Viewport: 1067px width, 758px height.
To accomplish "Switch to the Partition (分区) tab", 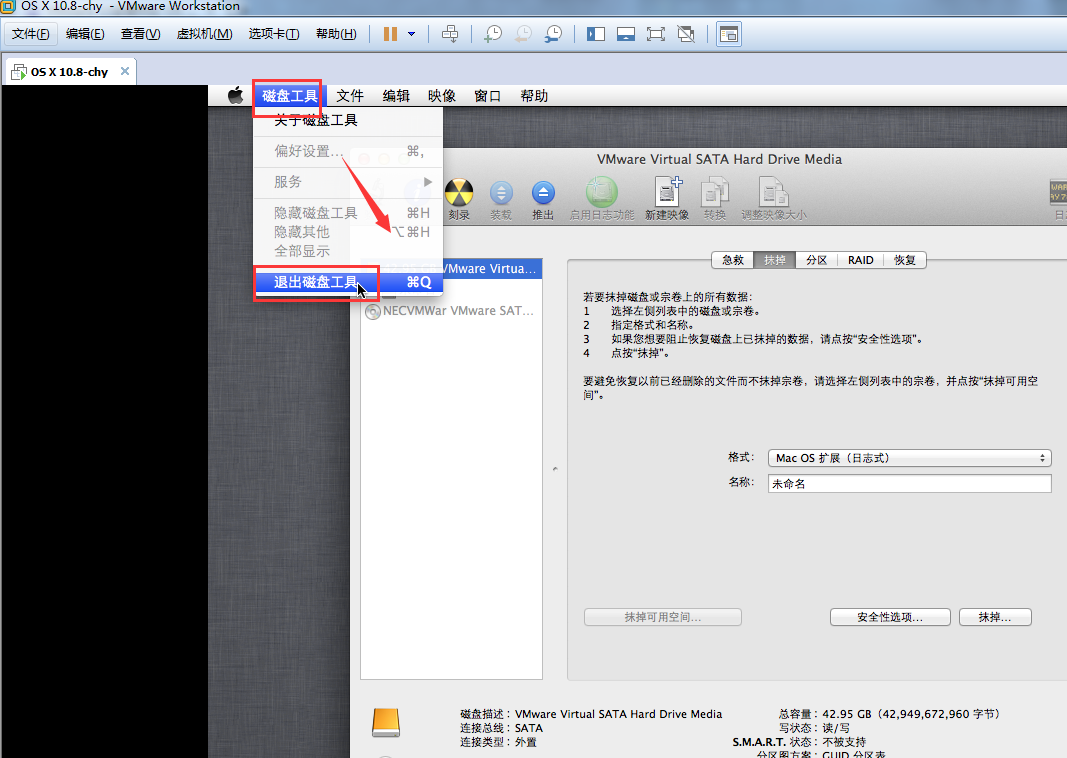I will (x=816, y=260).
